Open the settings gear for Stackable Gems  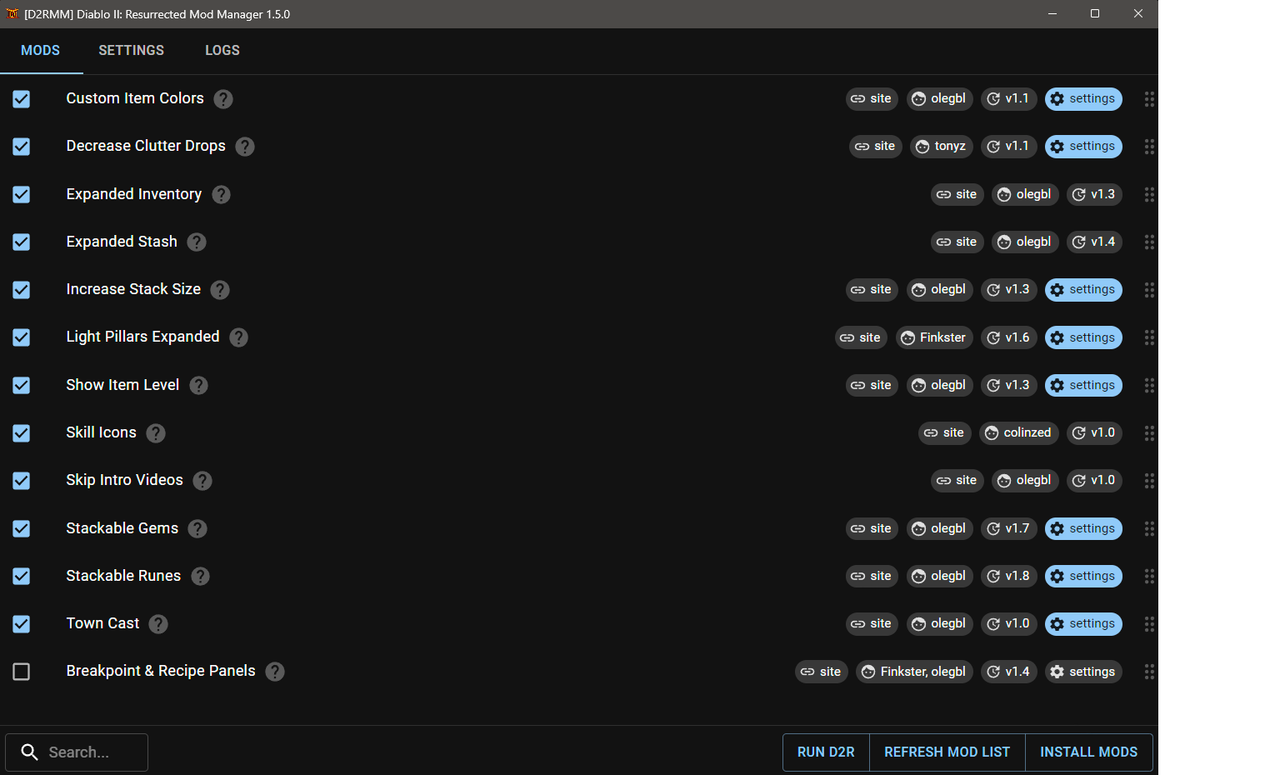click(1083, 528)
